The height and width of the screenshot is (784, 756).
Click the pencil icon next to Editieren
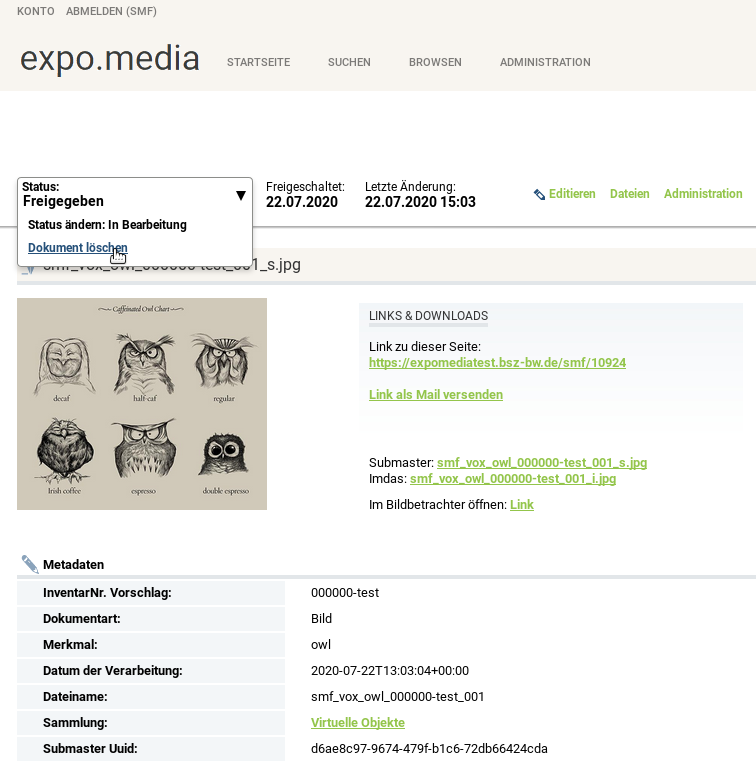[539, 194]
